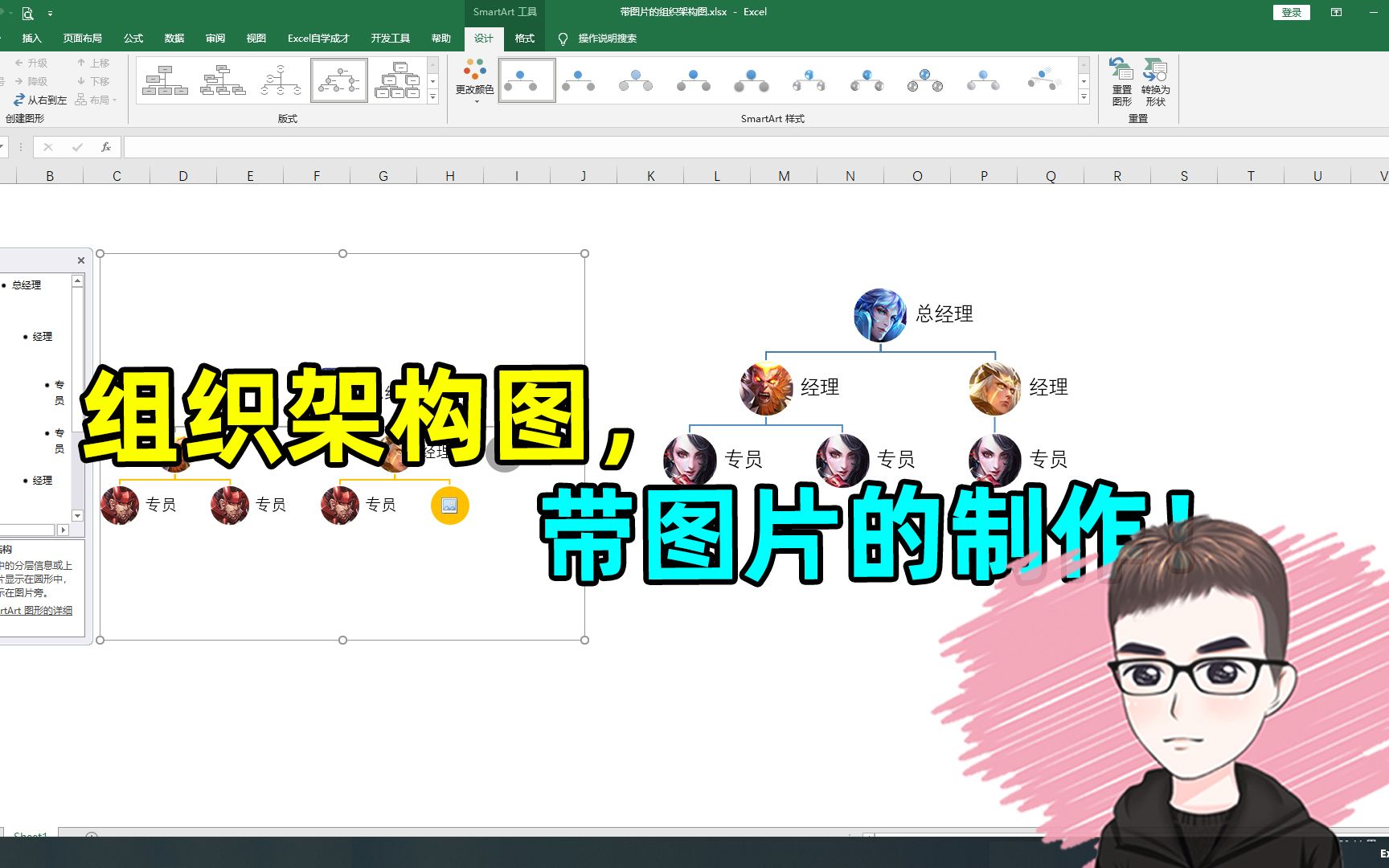Open the View (视图) tab
This screenshot has height=868, width=1389.
pyautogui.click(x=256, y=38)
